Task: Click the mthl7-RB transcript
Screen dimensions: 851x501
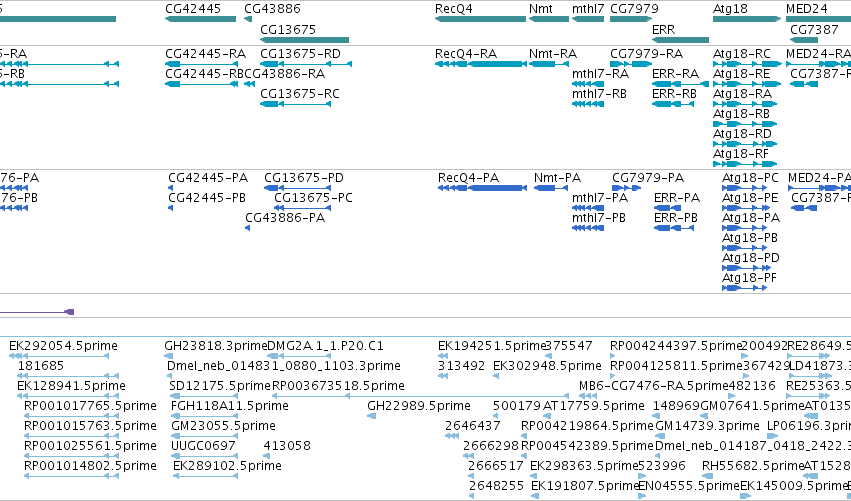Action: [x=588, y=104]
